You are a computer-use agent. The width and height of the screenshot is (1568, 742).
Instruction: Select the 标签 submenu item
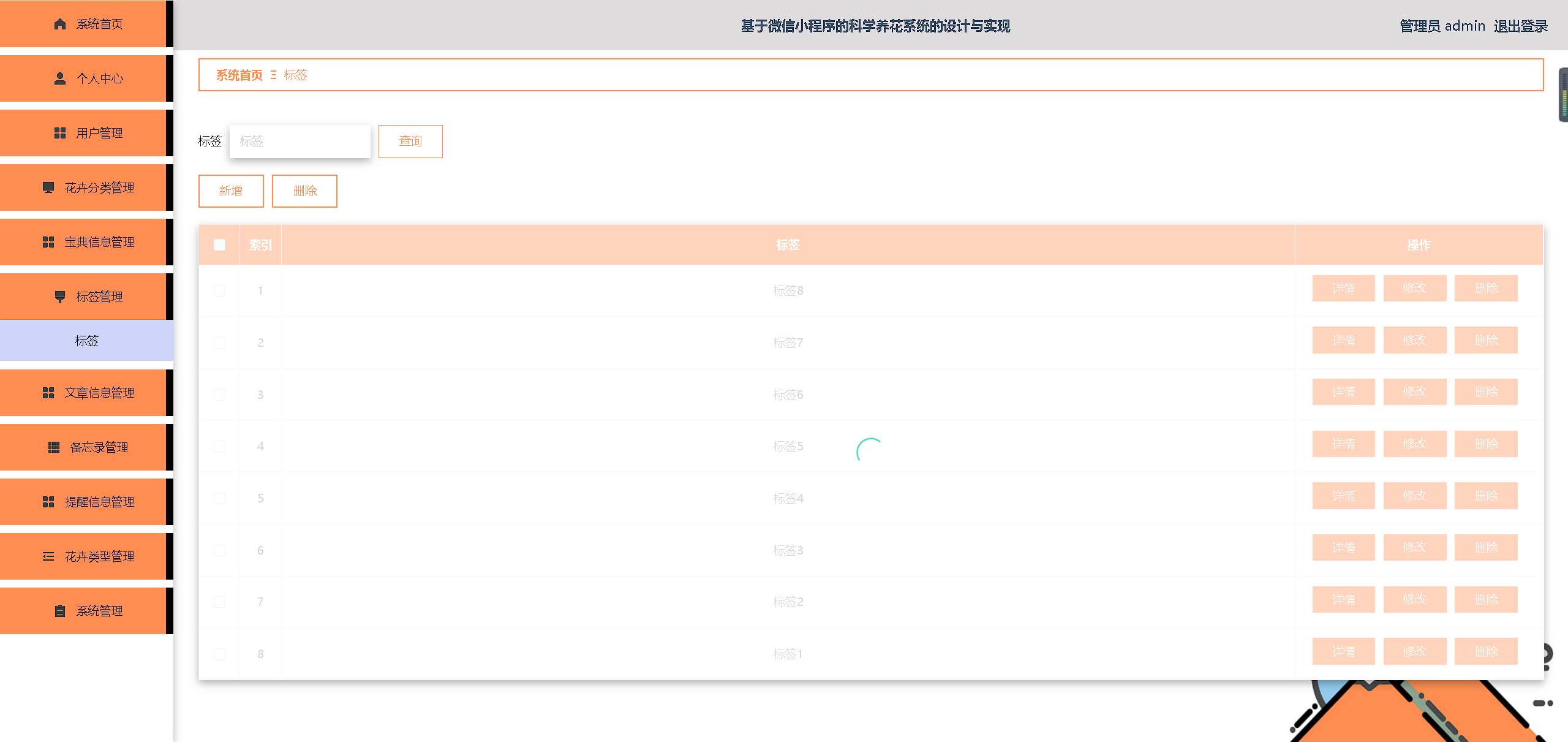(x=86, y=341)
